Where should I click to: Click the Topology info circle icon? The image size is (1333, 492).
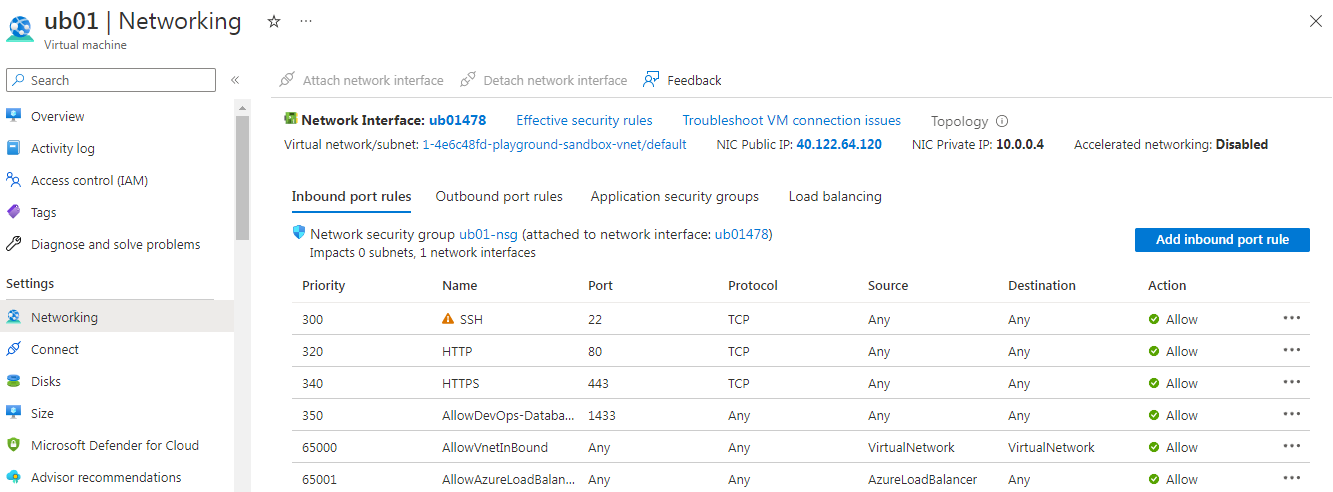tap(1002, 121)
